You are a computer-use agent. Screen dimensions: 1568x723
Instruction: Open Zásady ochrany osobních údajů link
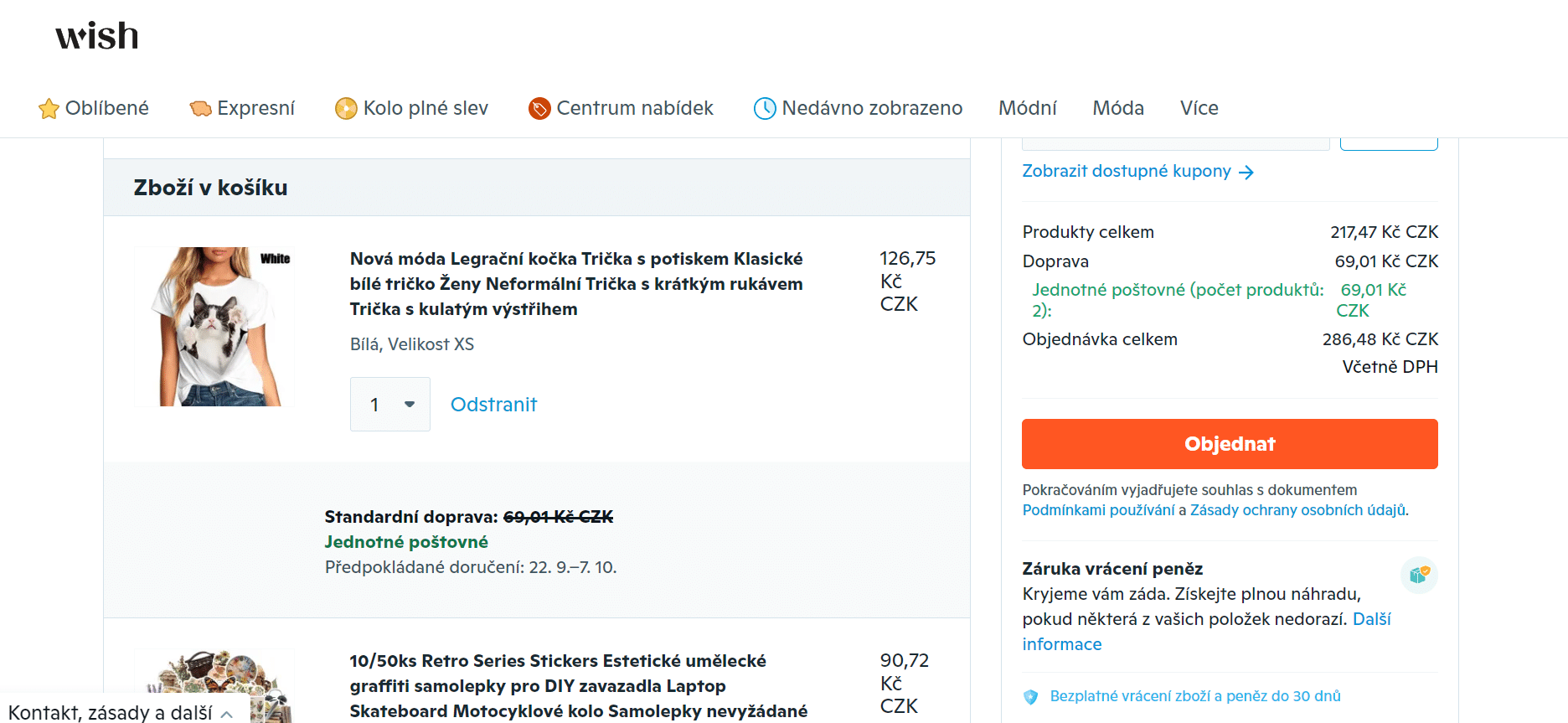pos(1297,510)
